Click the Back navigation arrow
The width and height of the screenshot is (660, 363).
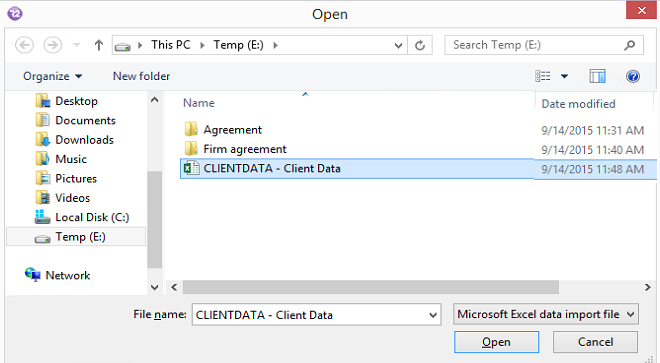[24, 45]
